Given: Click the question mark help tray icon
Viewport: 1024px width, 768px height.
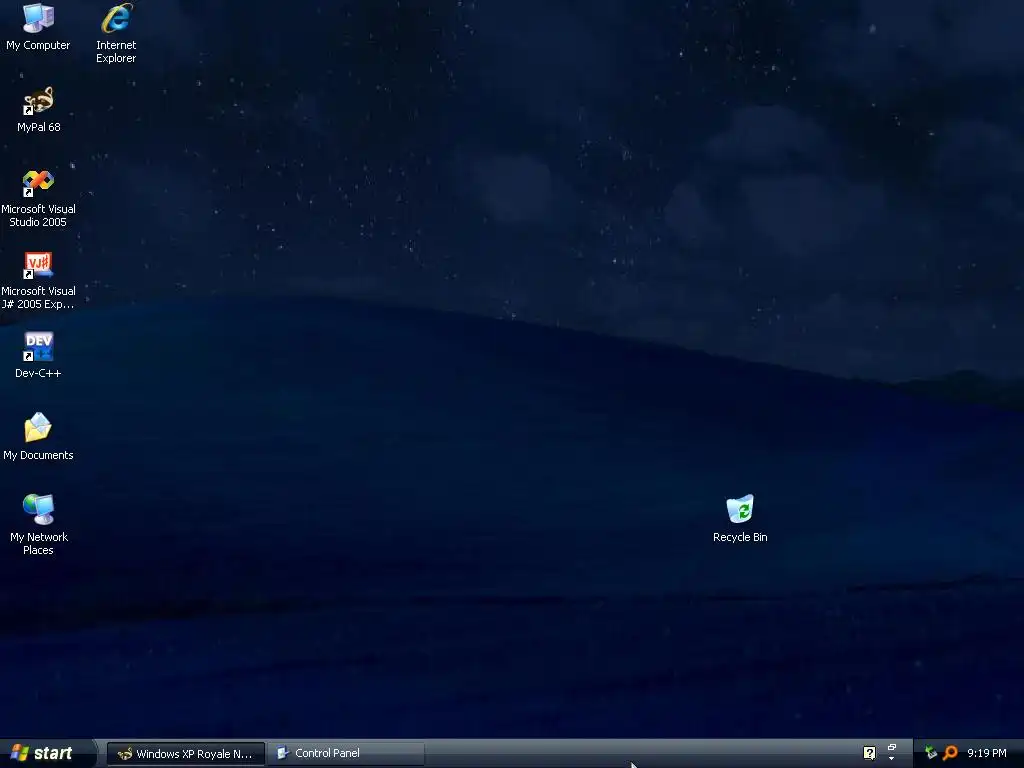Looking at the screenshot, I should (869, 753).
